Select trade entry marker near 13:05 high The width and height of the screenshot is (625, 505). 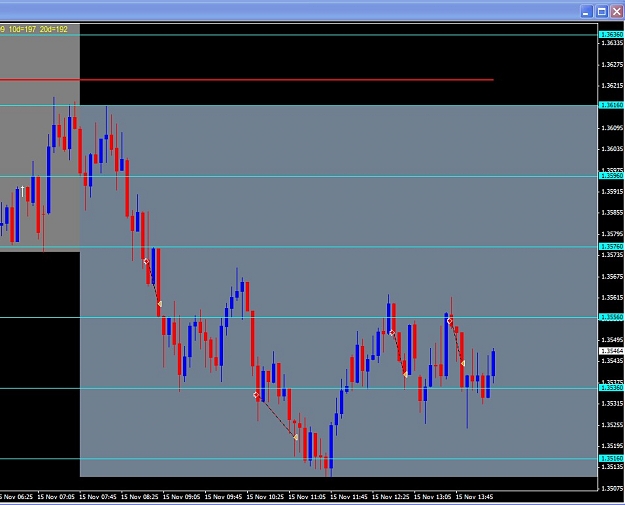click(x=450, y=321)
